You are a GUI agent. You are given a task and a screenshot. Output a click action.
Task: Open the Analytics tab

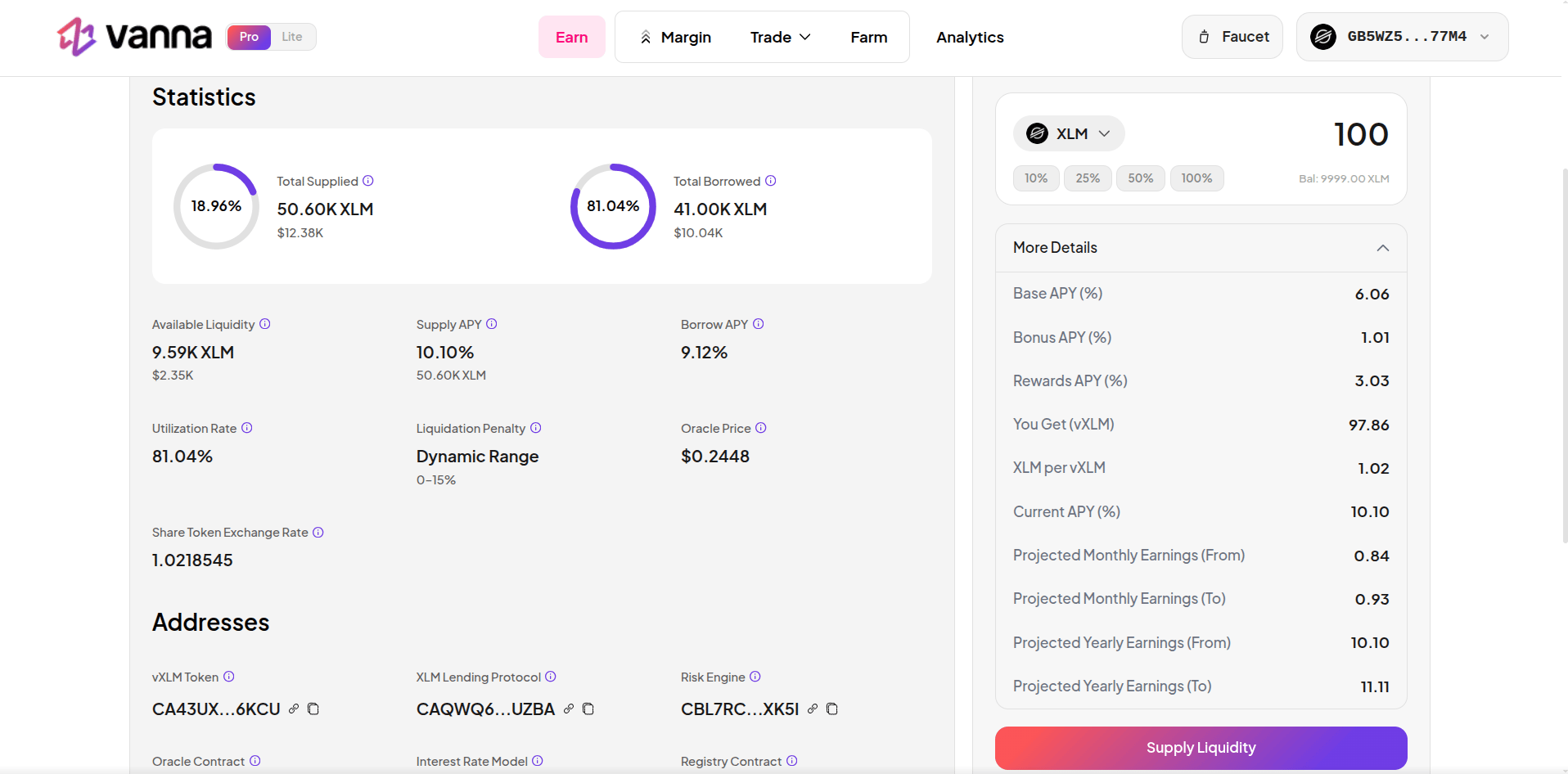970,37
